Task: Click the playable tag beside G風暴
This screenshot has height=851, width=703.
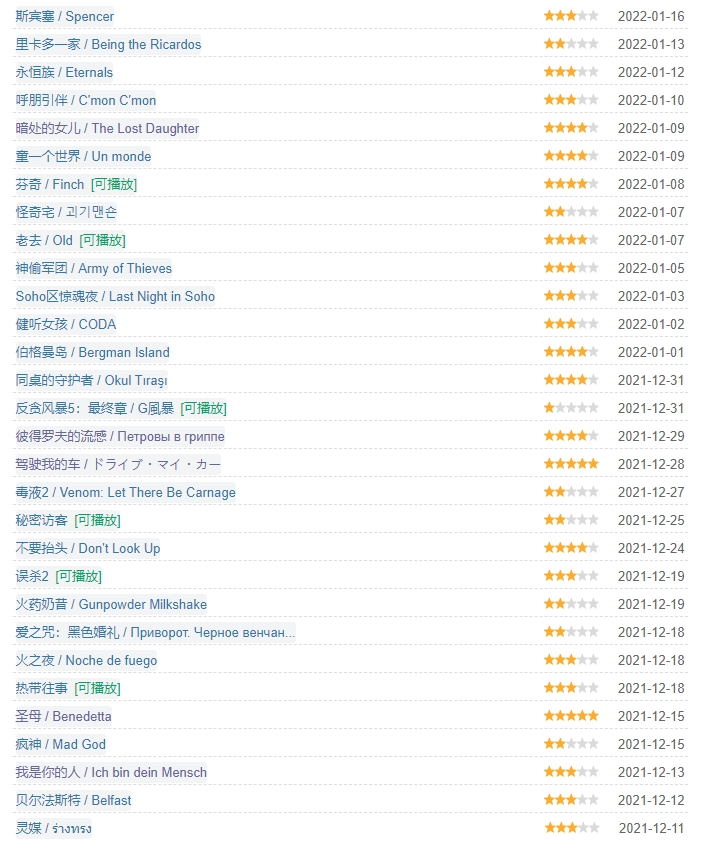Action: point(204,409)
